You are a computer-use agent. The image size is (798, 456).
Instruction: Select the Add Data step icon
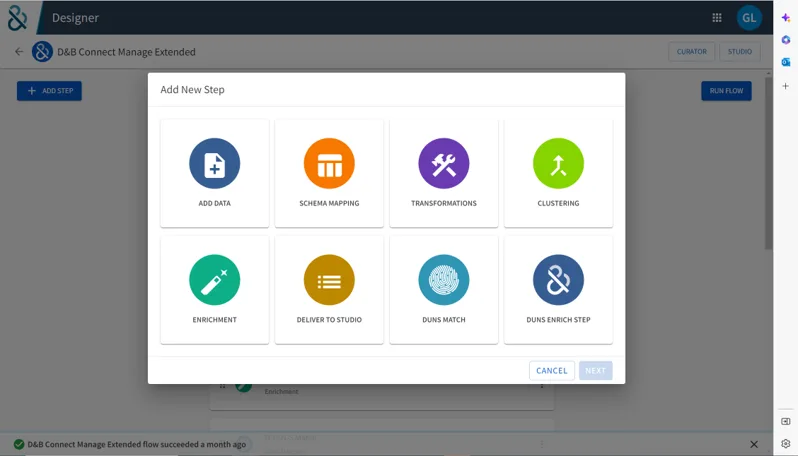[x=214, y=163]
